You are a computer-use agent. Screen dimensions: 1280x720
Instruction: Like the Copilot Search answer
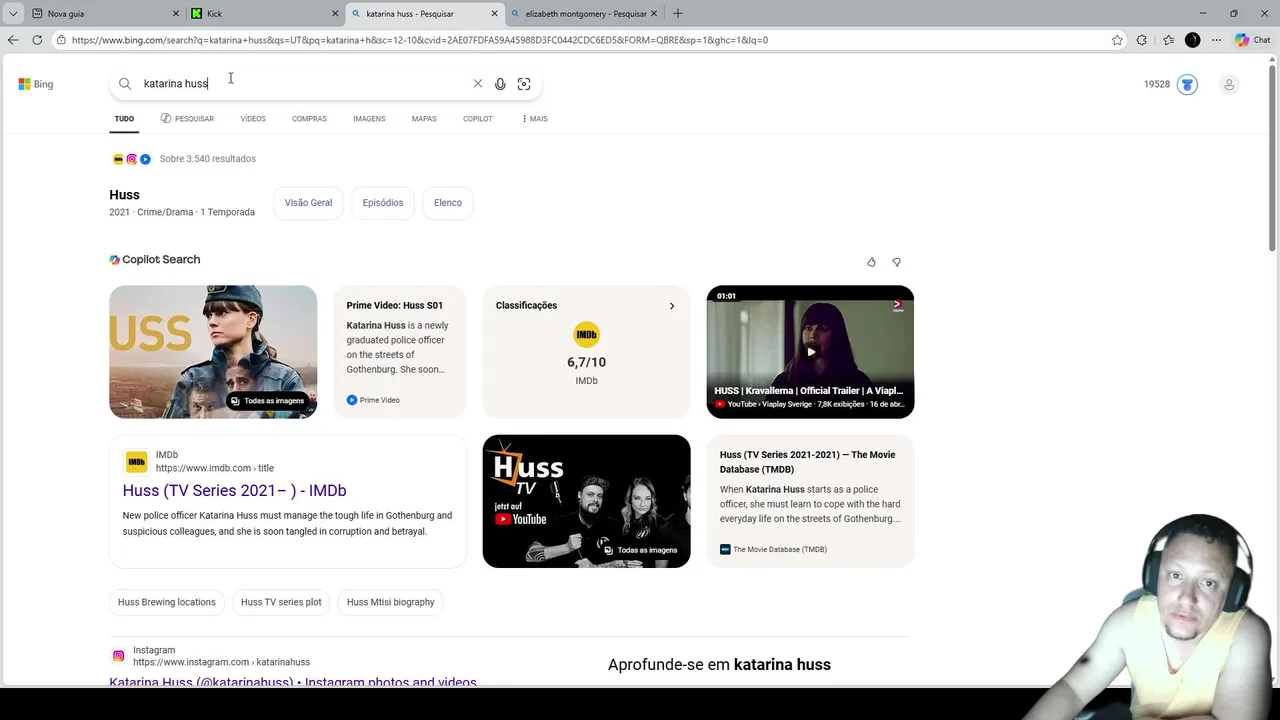click(871, 262)
